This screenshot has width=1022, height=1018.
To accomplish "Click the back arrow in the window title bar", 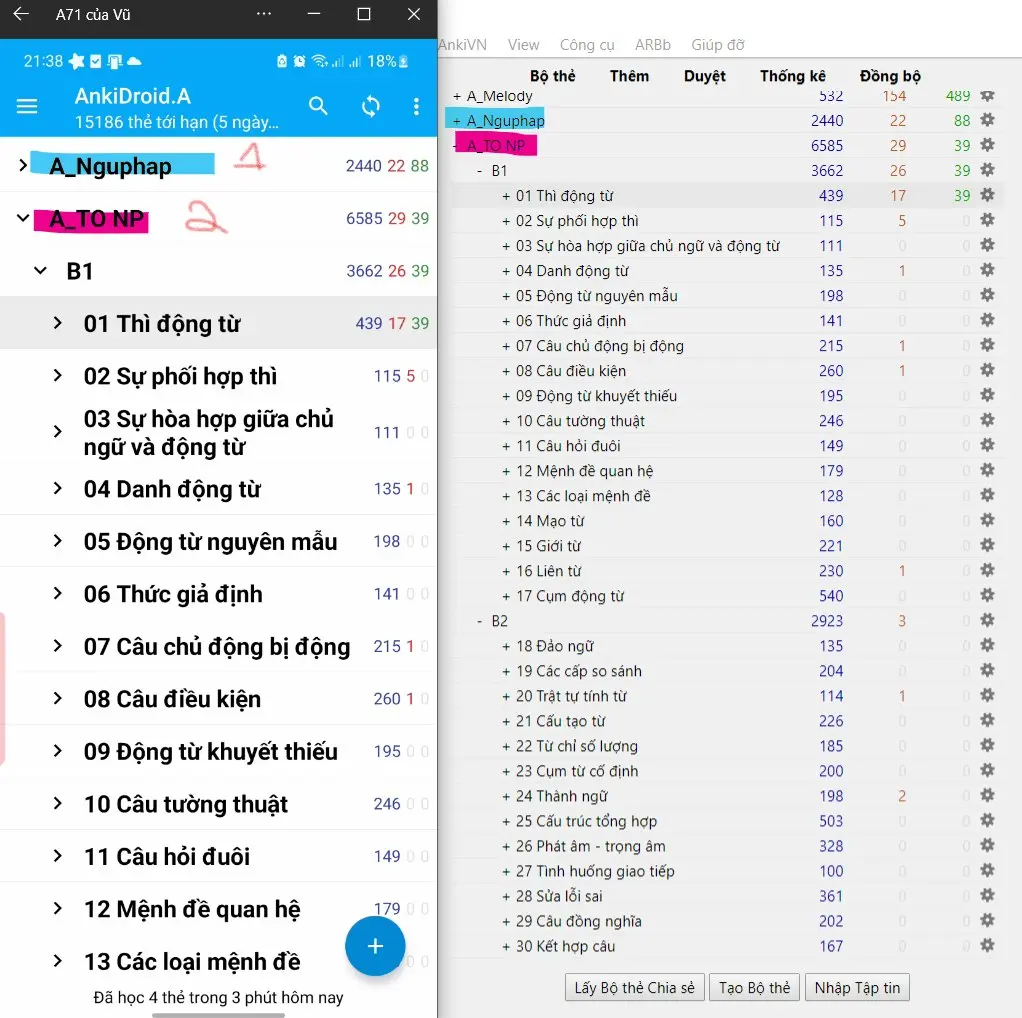I will click(21, 15).
